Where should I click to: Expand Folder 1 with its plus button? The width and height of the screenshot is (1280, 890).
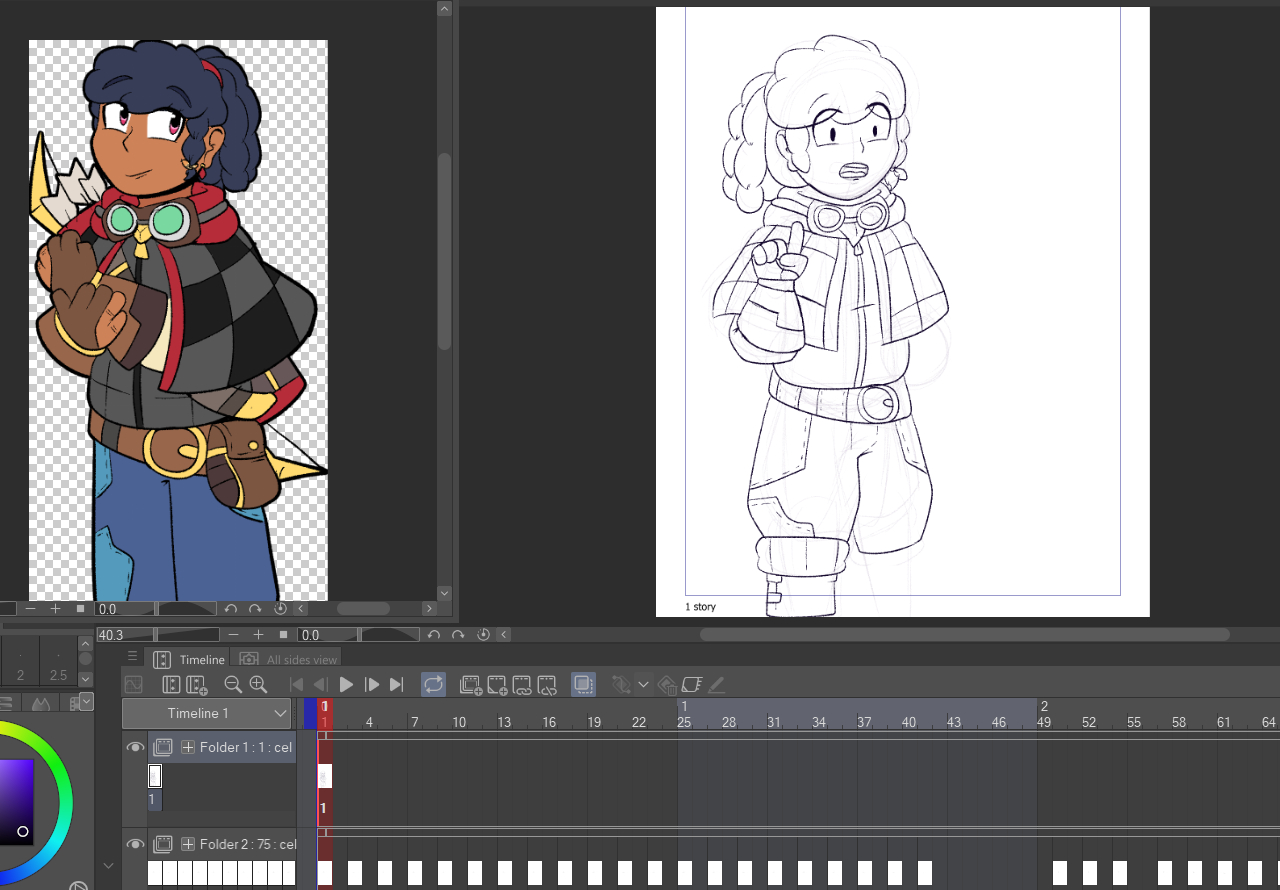(x=187, y=747)
